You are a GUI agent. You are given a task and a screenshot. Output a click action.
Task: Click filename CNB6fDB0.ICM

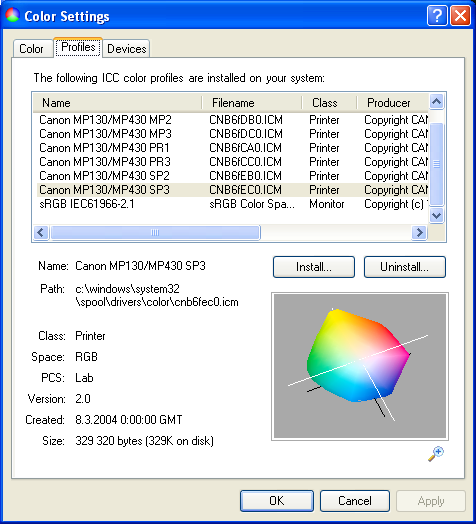pos(246,120)
